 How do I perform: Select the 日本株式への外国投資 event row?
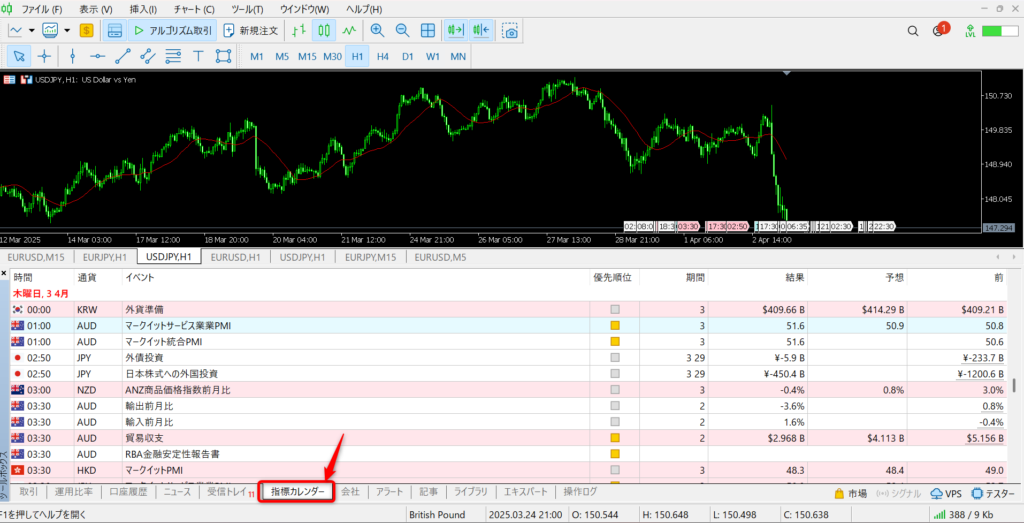(x=509, y=373)
